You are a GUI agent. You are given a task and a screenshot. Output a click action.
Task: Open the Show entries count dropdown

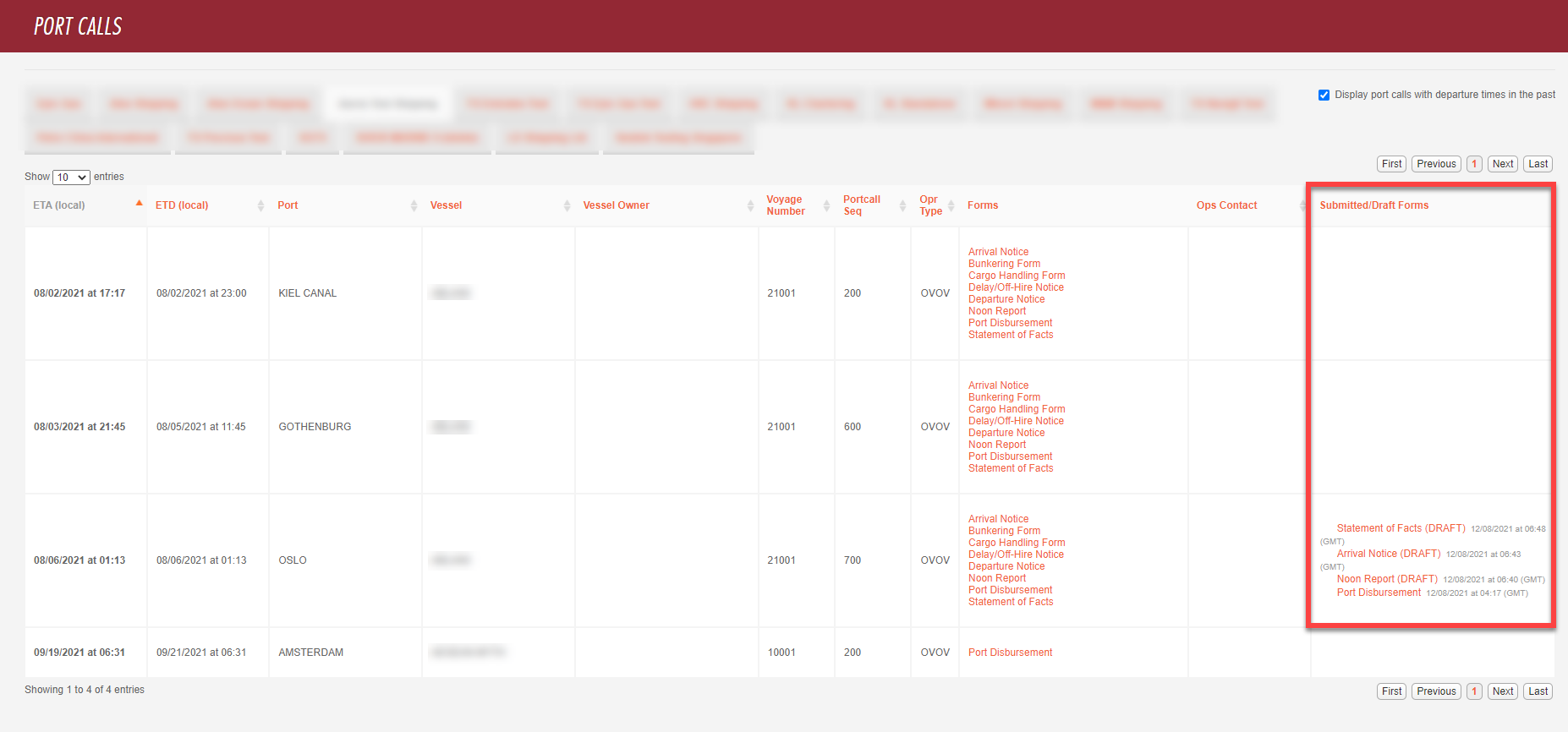click(71, 178)
